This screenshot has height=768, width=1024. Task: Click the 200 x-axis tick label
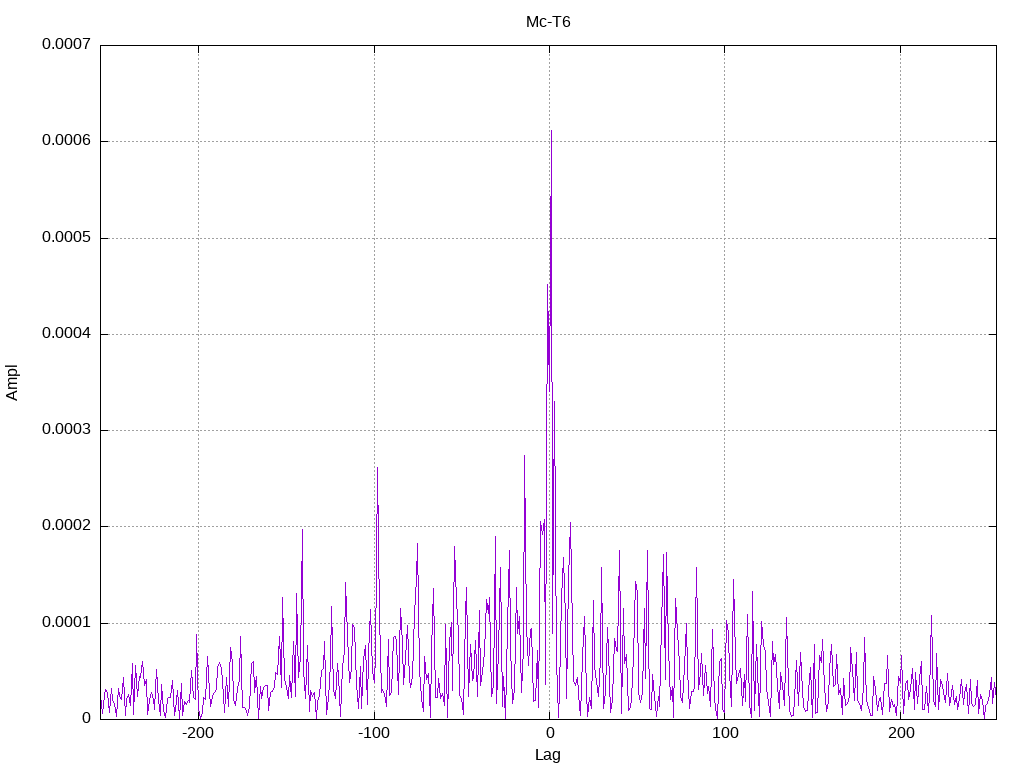pos(901,733)
